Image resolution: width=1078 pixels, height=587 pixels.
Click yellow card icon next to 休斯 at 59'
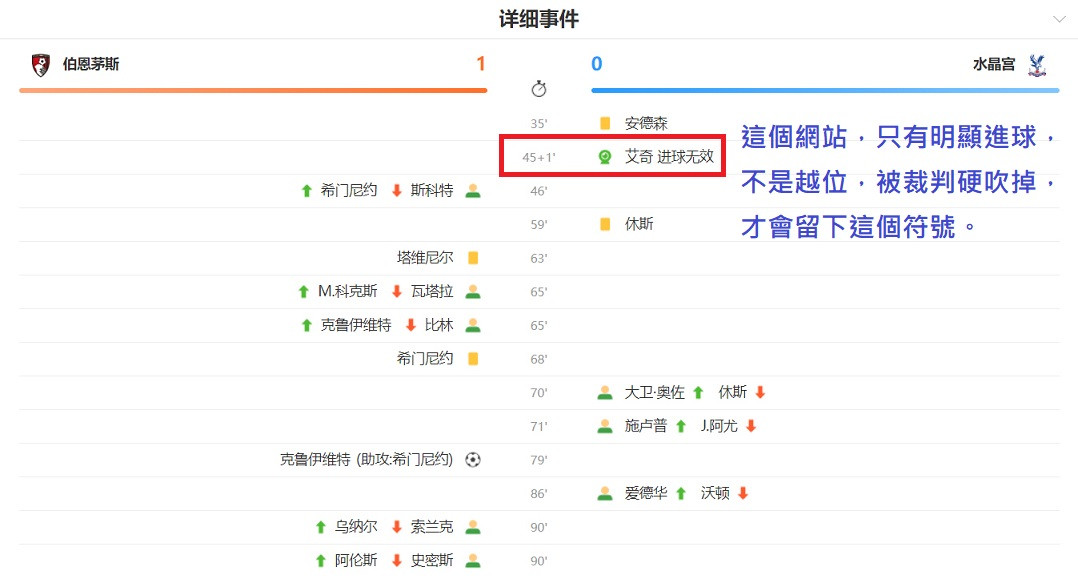coord(605,224)
